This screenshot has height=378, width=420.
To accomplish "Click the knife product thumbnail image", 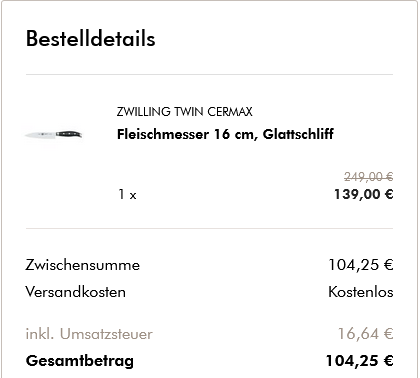I will 54,135.
